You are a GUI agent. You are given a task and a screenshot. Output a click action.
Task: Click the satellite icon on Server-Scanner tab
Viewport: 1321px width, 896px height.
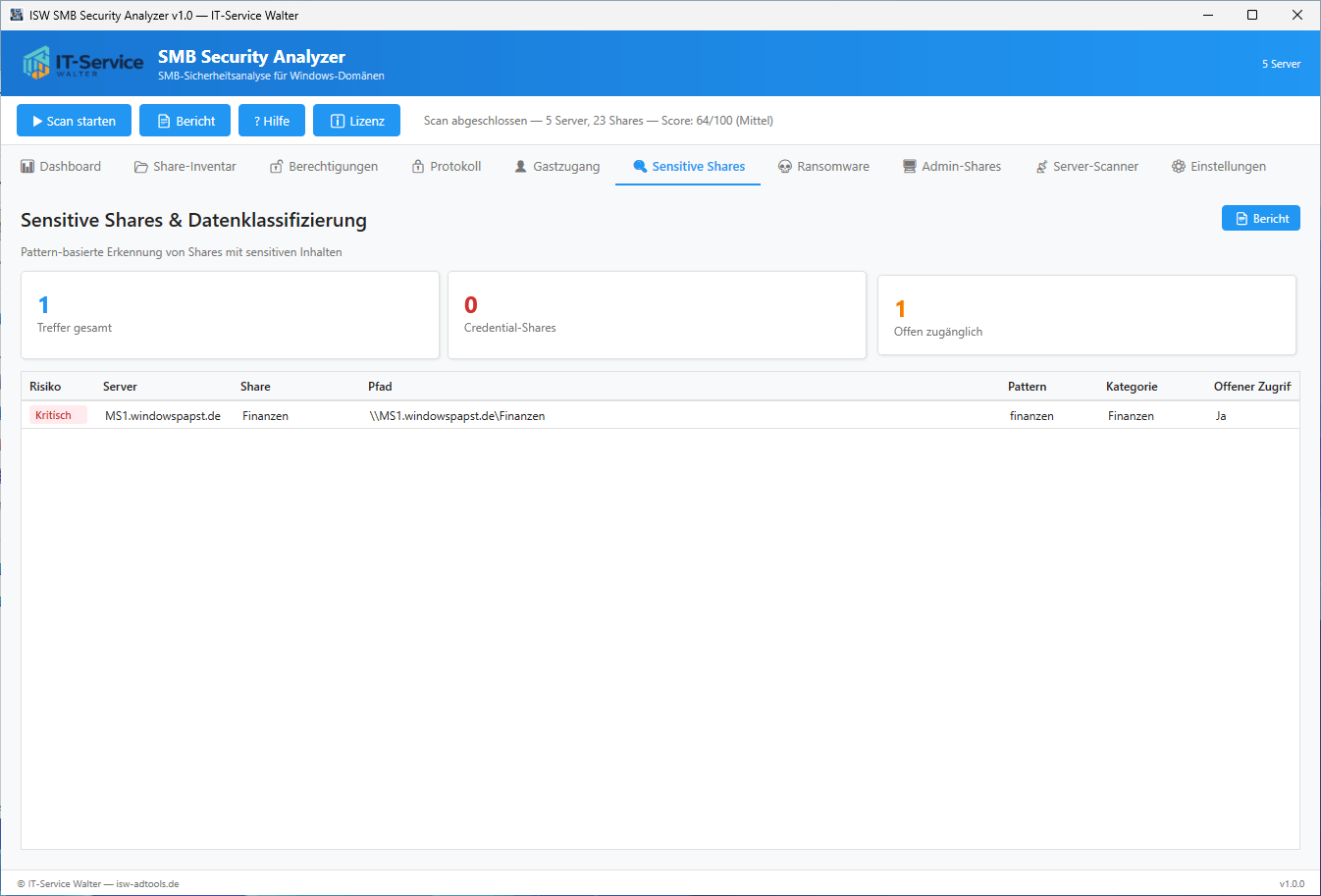coord(1041,167)
